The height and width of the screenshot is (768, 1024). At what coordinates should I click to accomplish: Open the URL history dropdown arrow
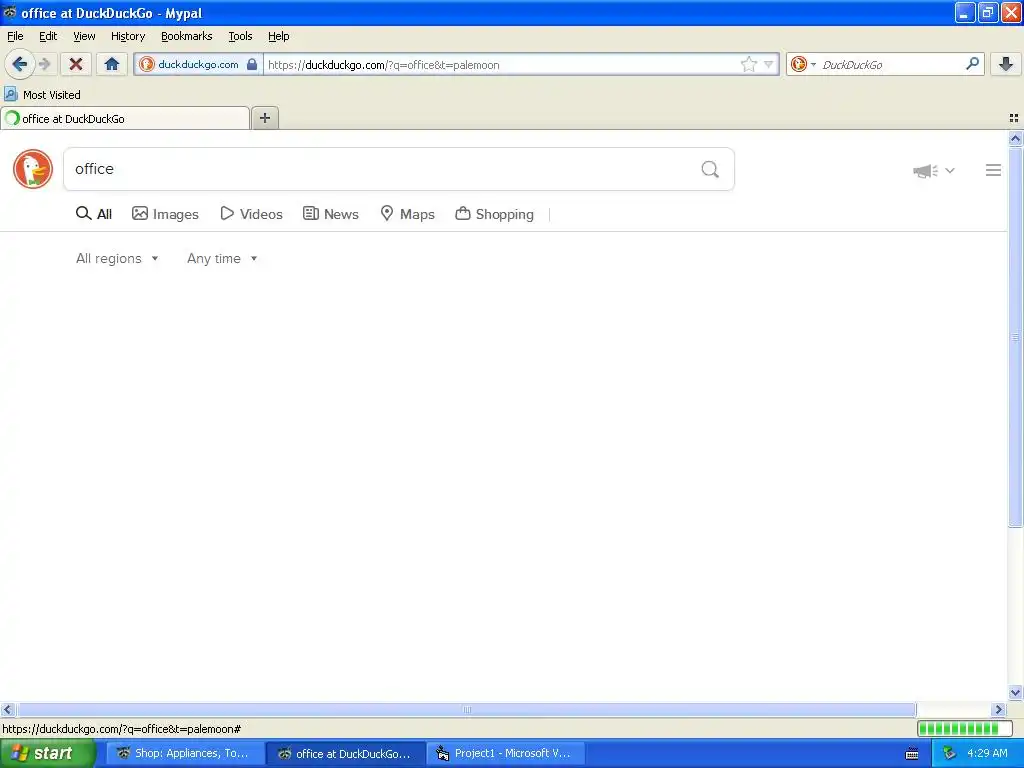[x=769, y=64]
